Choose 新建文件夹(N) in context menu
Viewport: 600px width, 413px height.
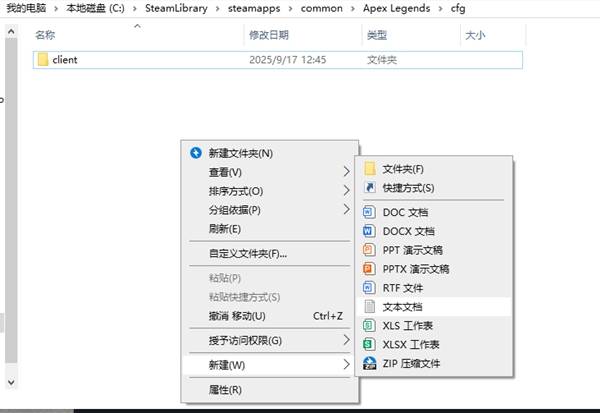pyautogui.click(x=270, y=153)
